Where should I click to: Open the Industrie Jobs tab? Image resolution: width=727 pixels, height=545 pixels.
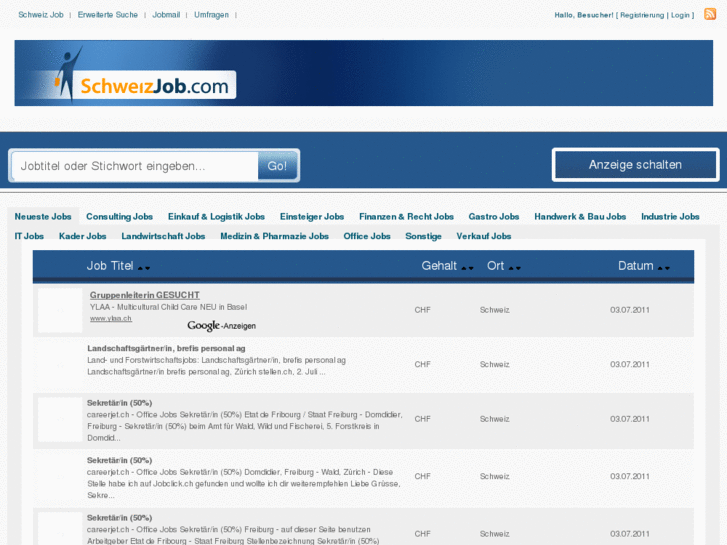click(x=670, y=217)
